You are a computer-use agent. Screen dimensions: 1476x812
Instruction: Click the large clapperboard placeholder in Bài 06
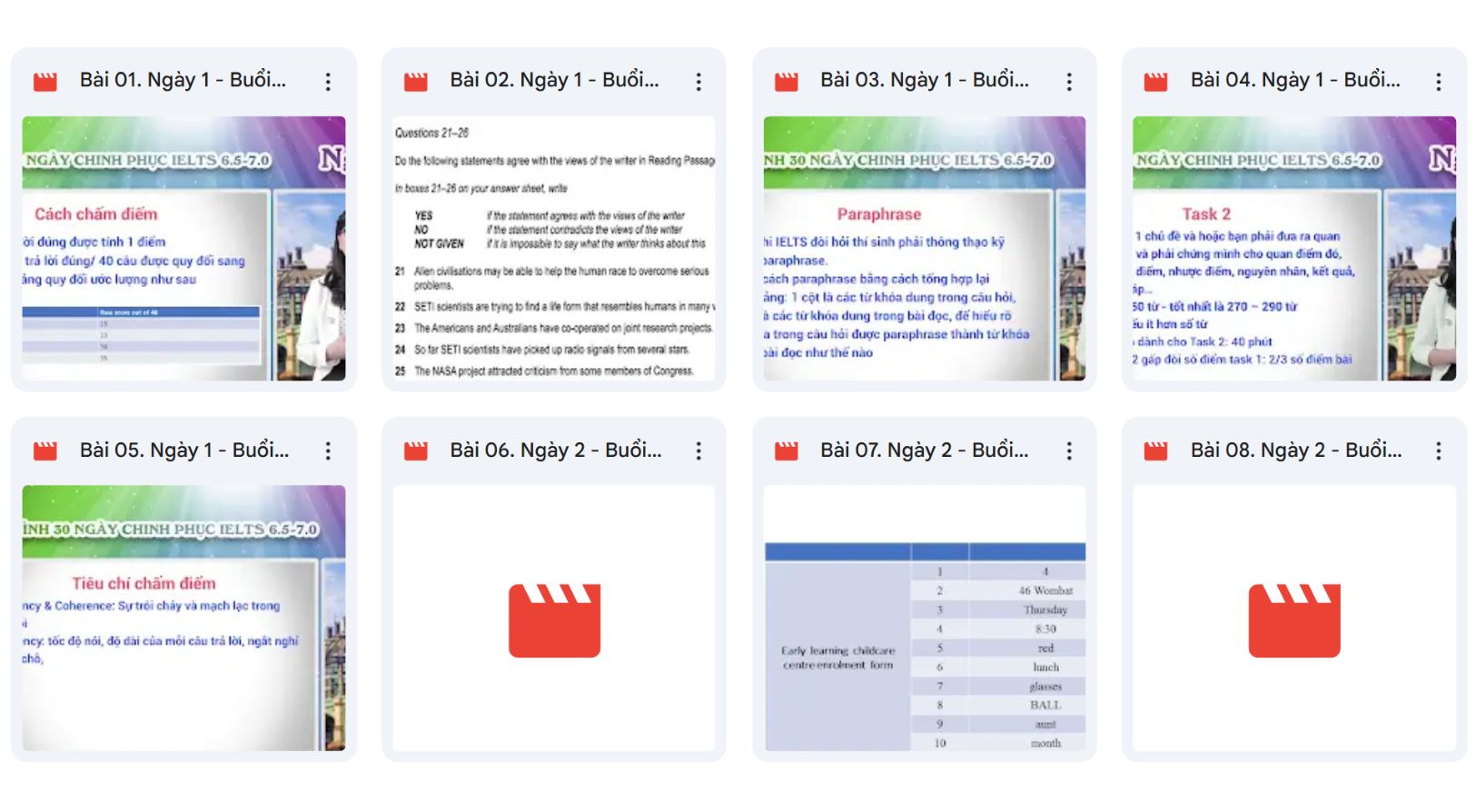click(554, 620)
